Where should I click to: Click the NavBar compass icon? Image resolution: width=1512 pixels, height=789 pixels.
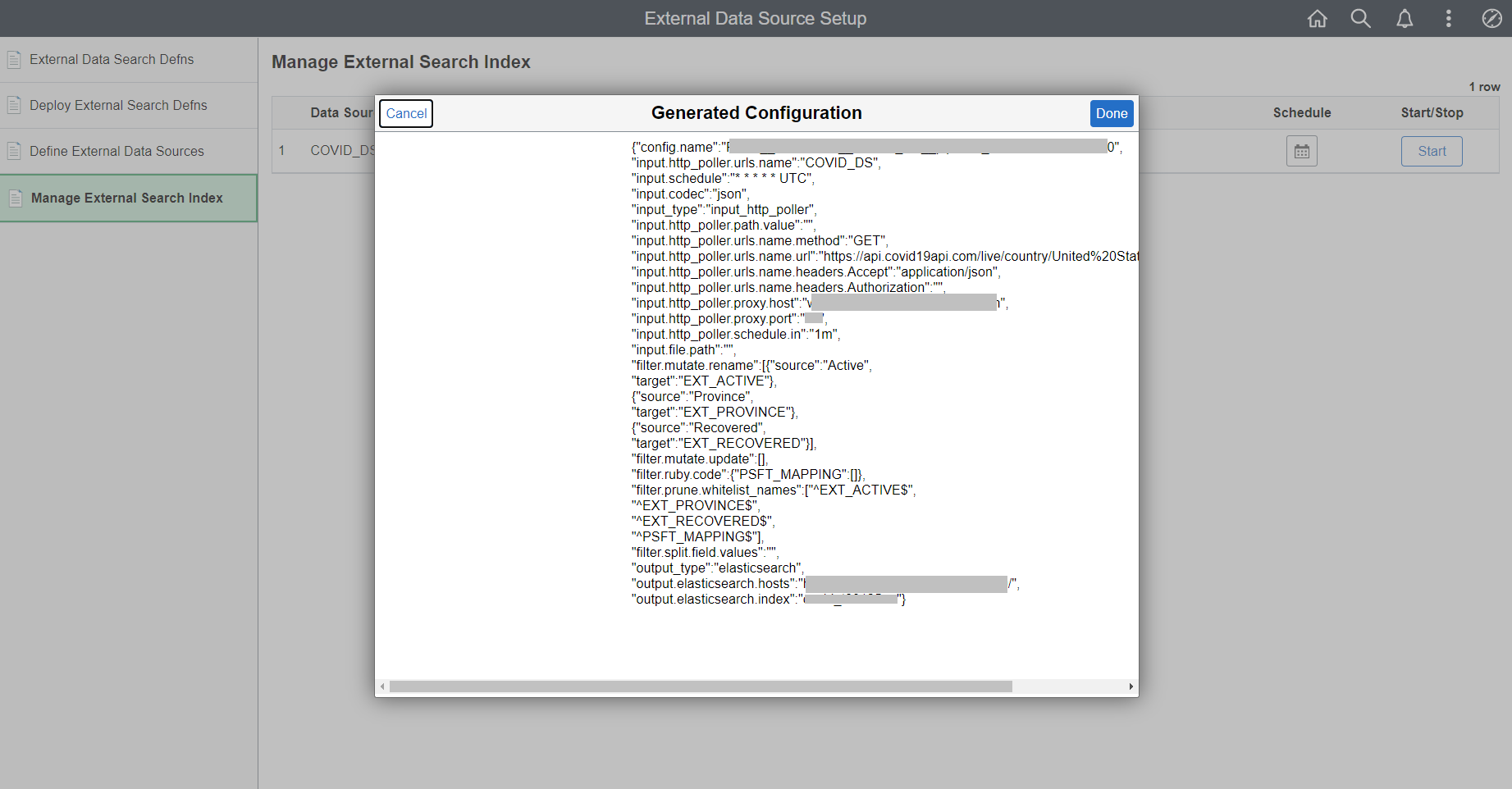click(x=1491, y=19)
